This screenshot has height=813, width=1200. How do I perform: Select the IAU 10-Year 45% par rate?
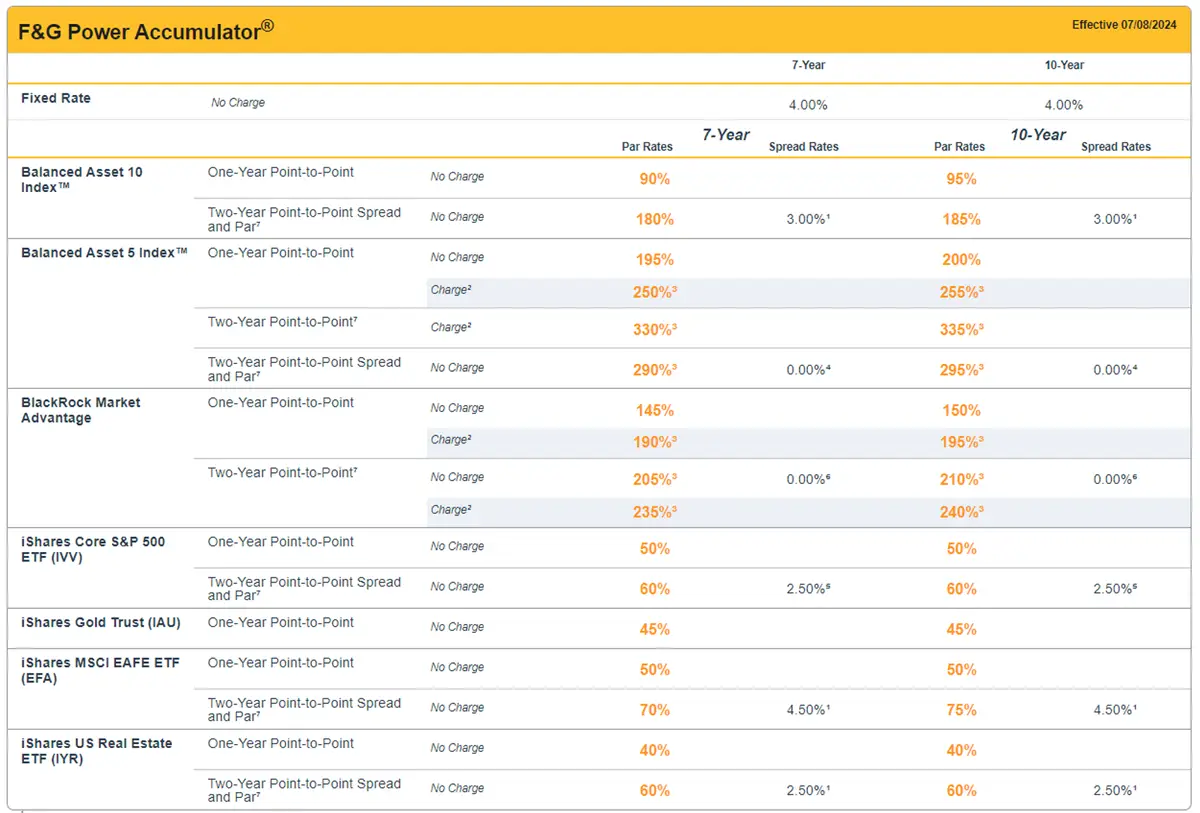pyautogui.click(x=962, y=630)
